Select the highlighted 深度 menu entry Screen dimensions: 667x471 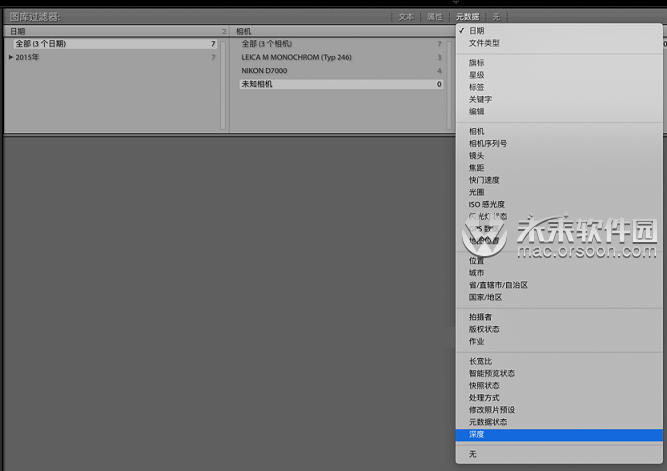(559, 434)
